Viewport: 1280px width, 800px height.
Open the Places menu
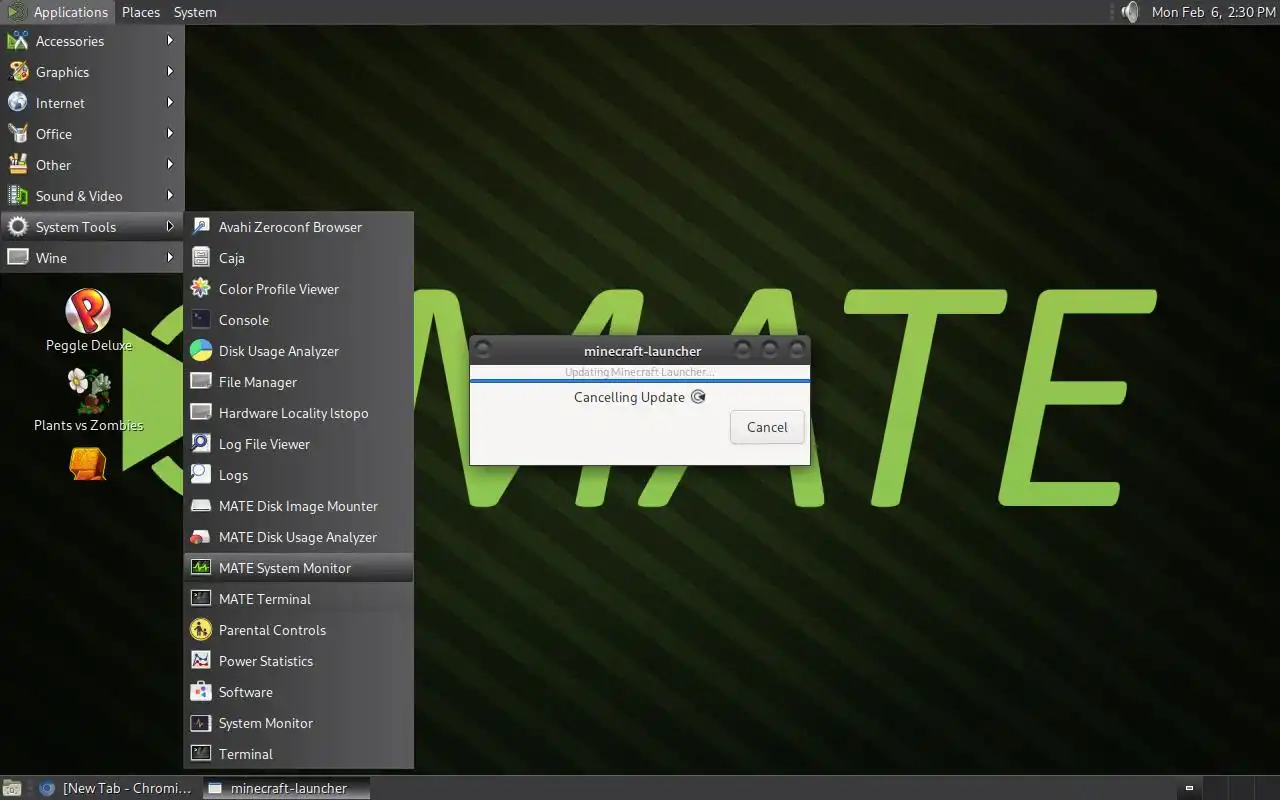[x=141, y=12]
